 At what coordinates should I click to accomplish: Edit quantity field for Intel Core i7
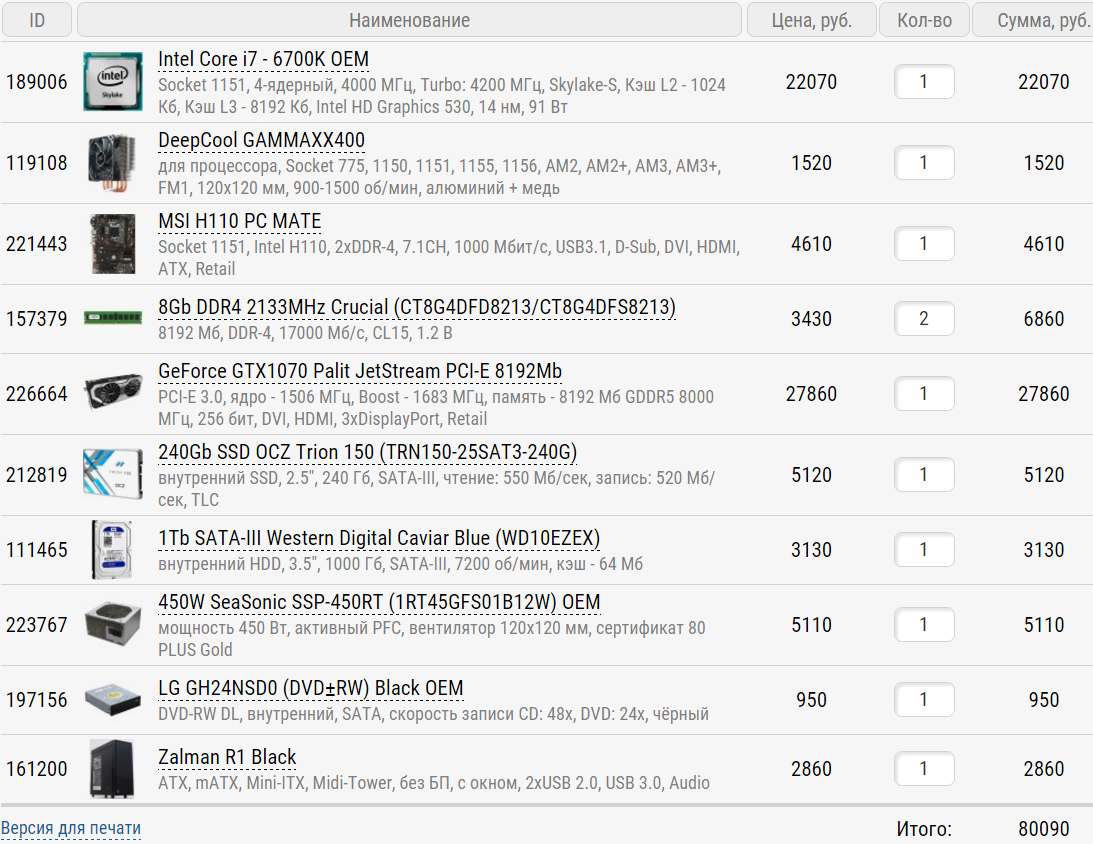[924, 82]
